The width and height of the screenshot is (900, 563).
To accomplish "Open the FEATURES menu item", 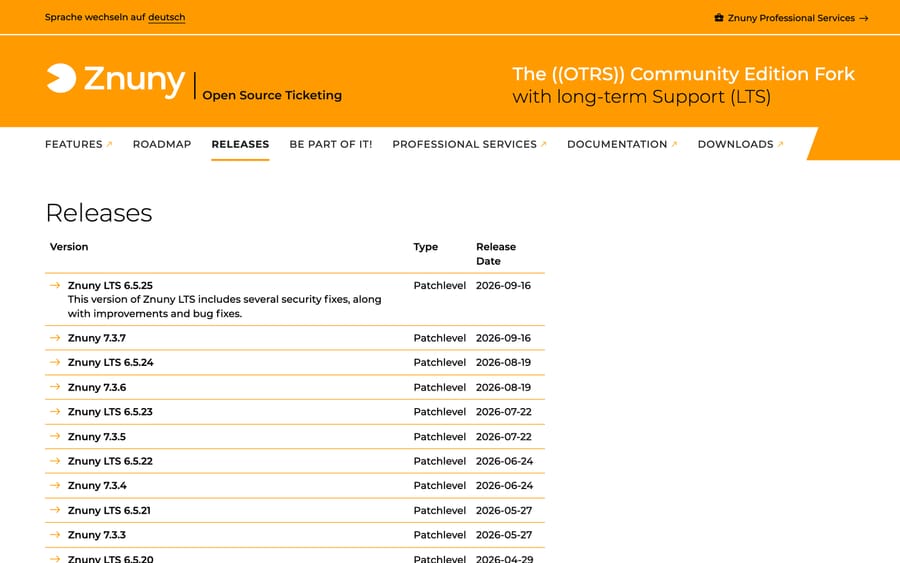I will pos(73,144).
